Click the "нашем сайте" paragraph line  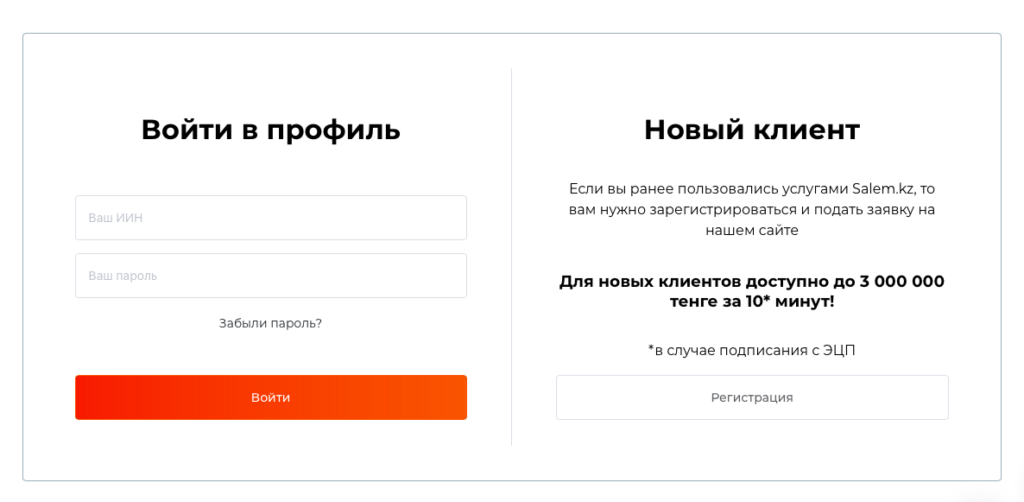(752, 231)
